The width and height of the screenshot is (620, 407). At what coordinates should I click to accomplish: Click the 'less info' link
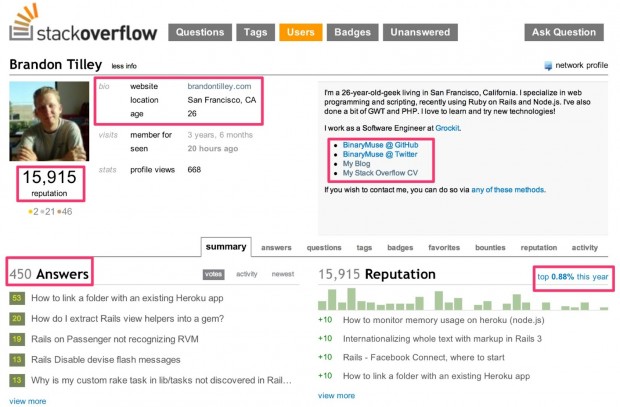pos(124,66)
